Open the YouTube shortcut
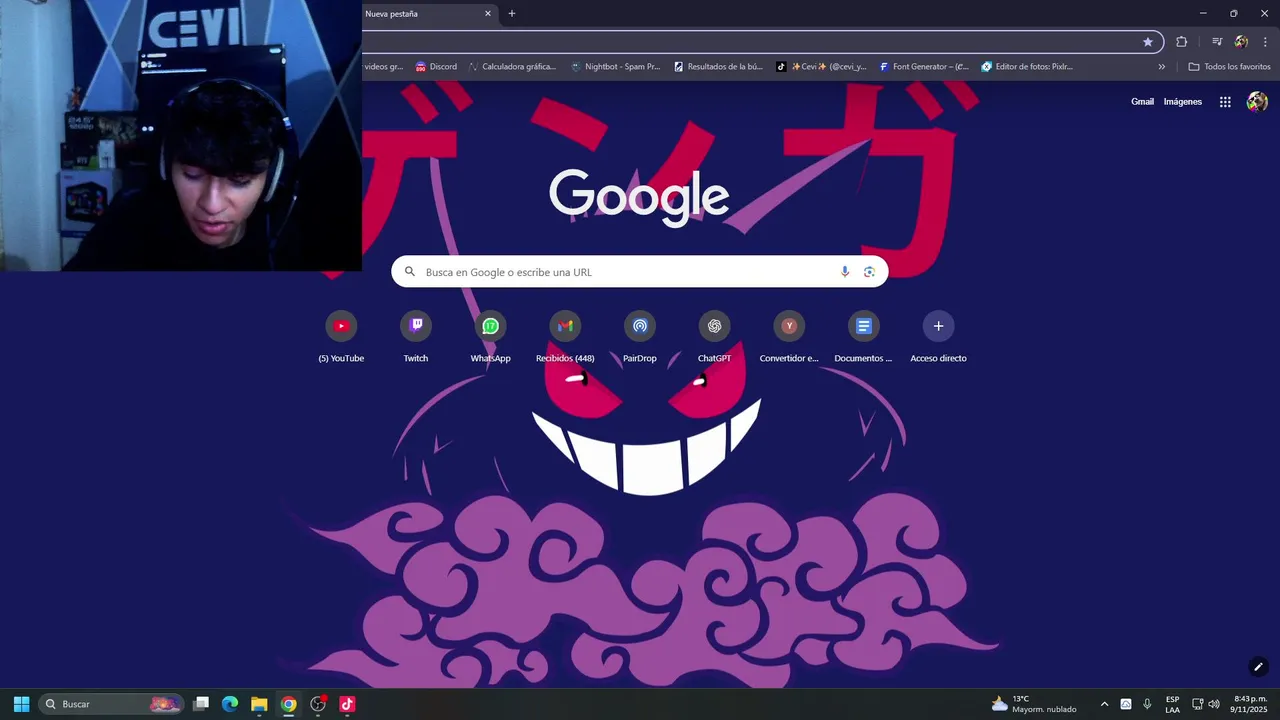 [341, 326]
